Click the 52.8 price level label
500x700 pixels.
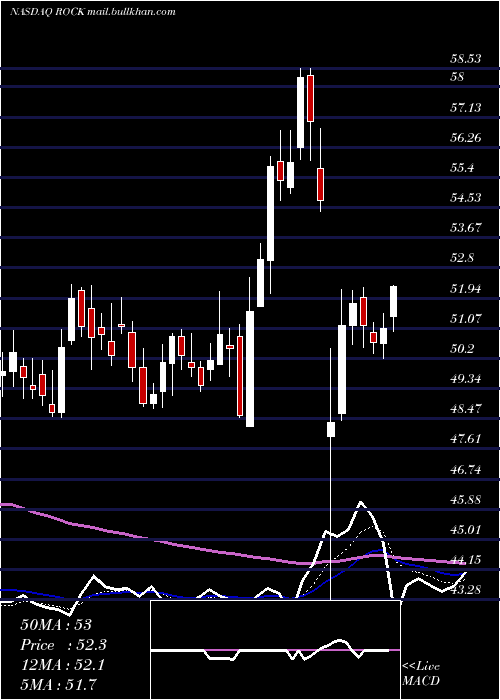[462, 258]
